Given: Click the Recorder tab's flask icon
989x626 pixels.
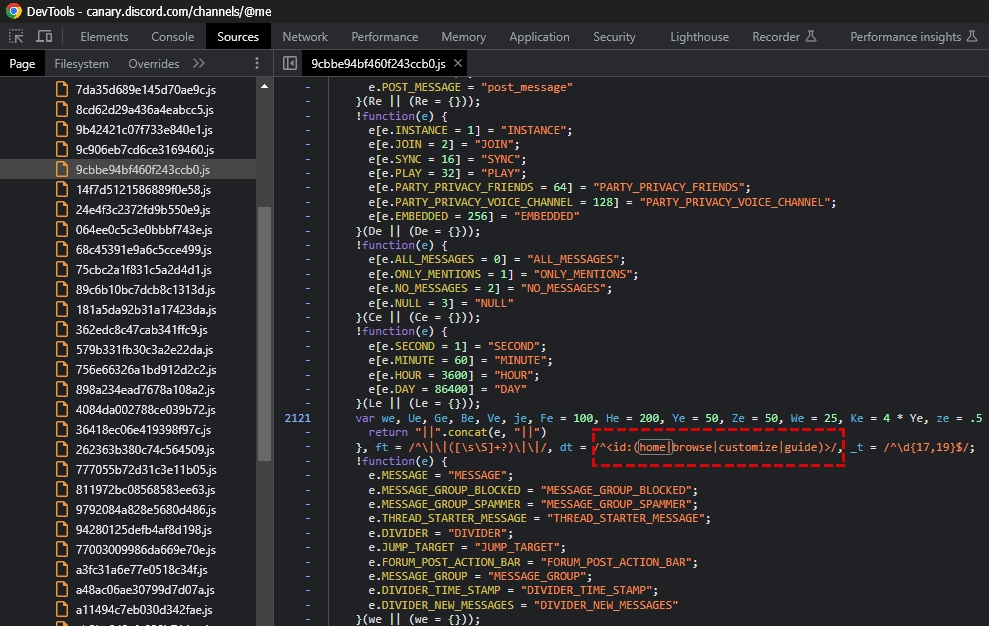Looking at the screenshot, I should click(811, 37).
